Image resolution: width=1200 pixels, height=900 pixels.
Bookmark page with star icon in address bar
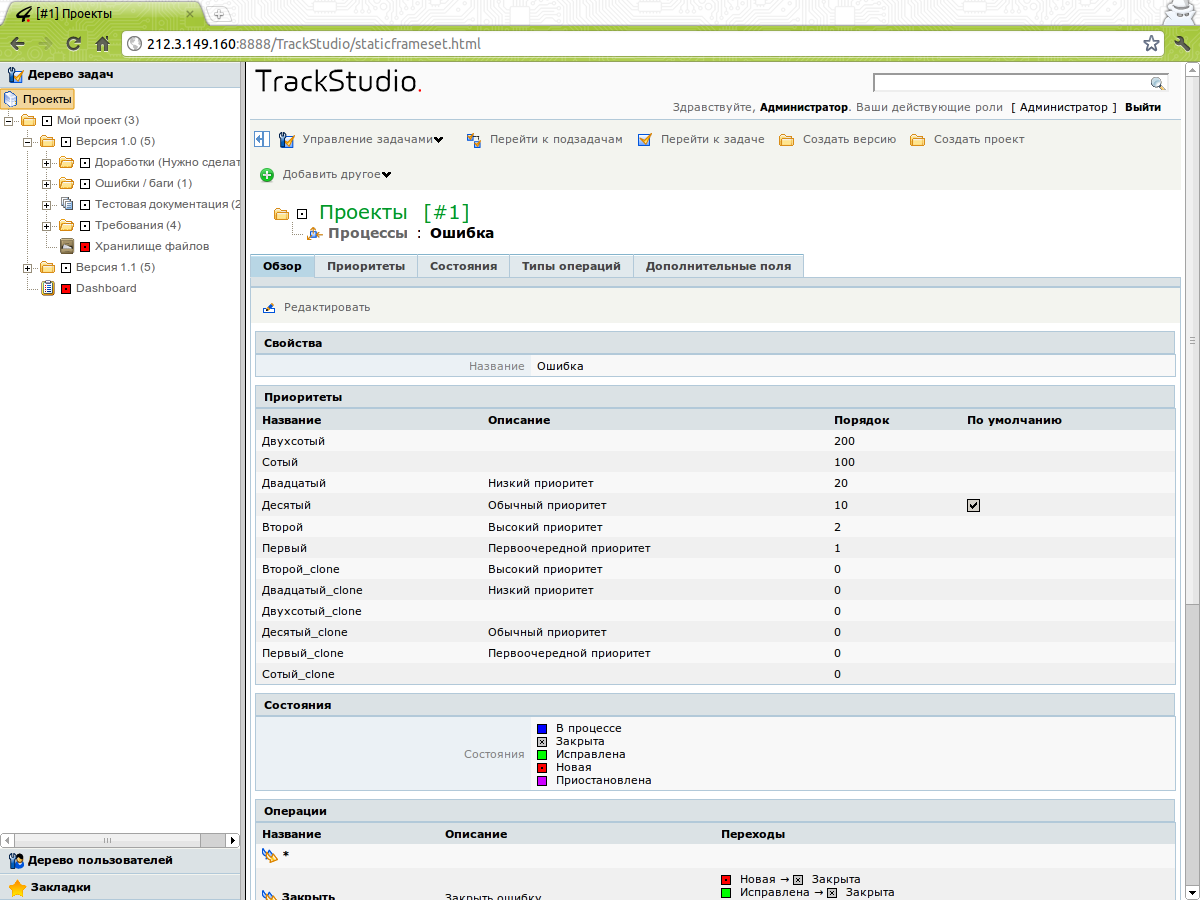point(1151,44)
